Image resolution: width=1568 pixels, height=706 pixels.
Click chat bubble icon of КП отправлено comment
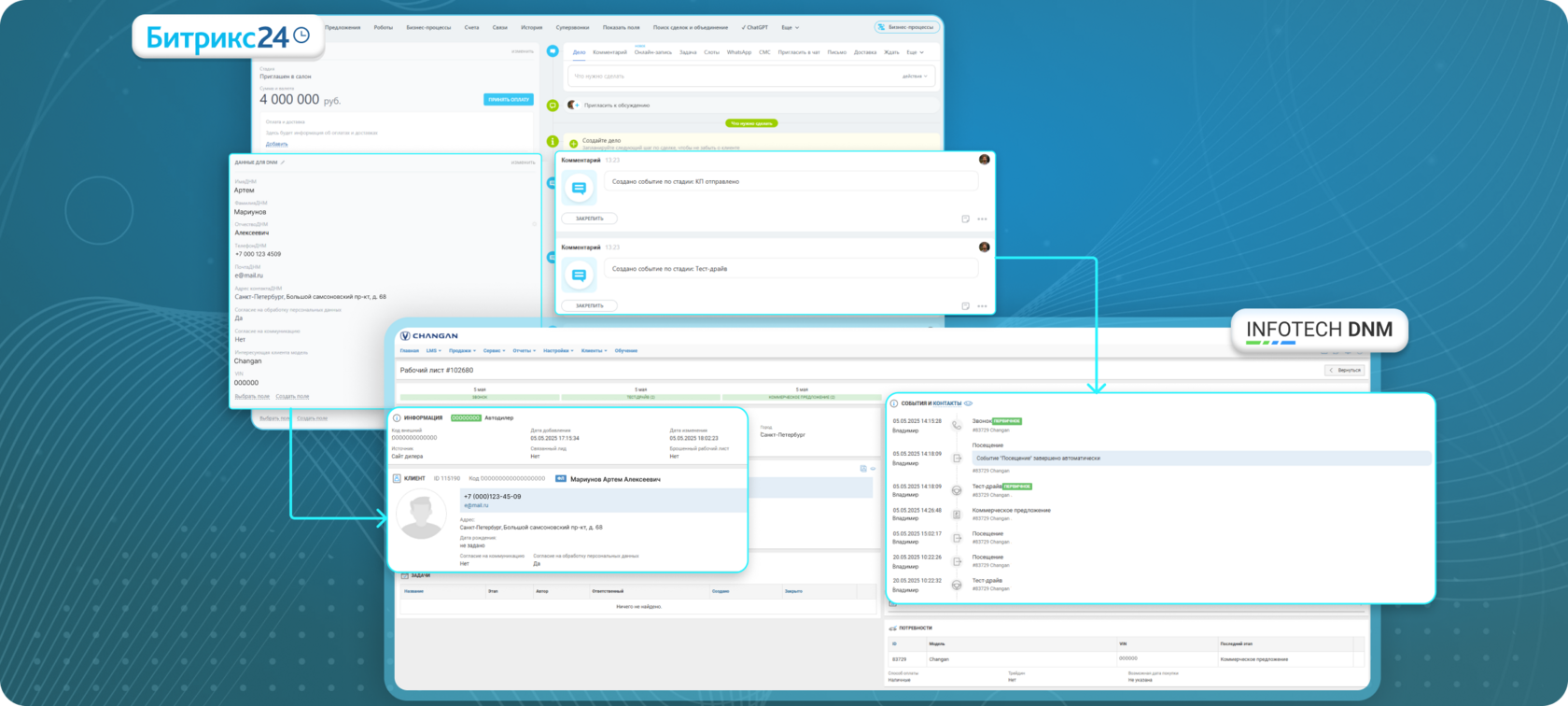[579, 188]
